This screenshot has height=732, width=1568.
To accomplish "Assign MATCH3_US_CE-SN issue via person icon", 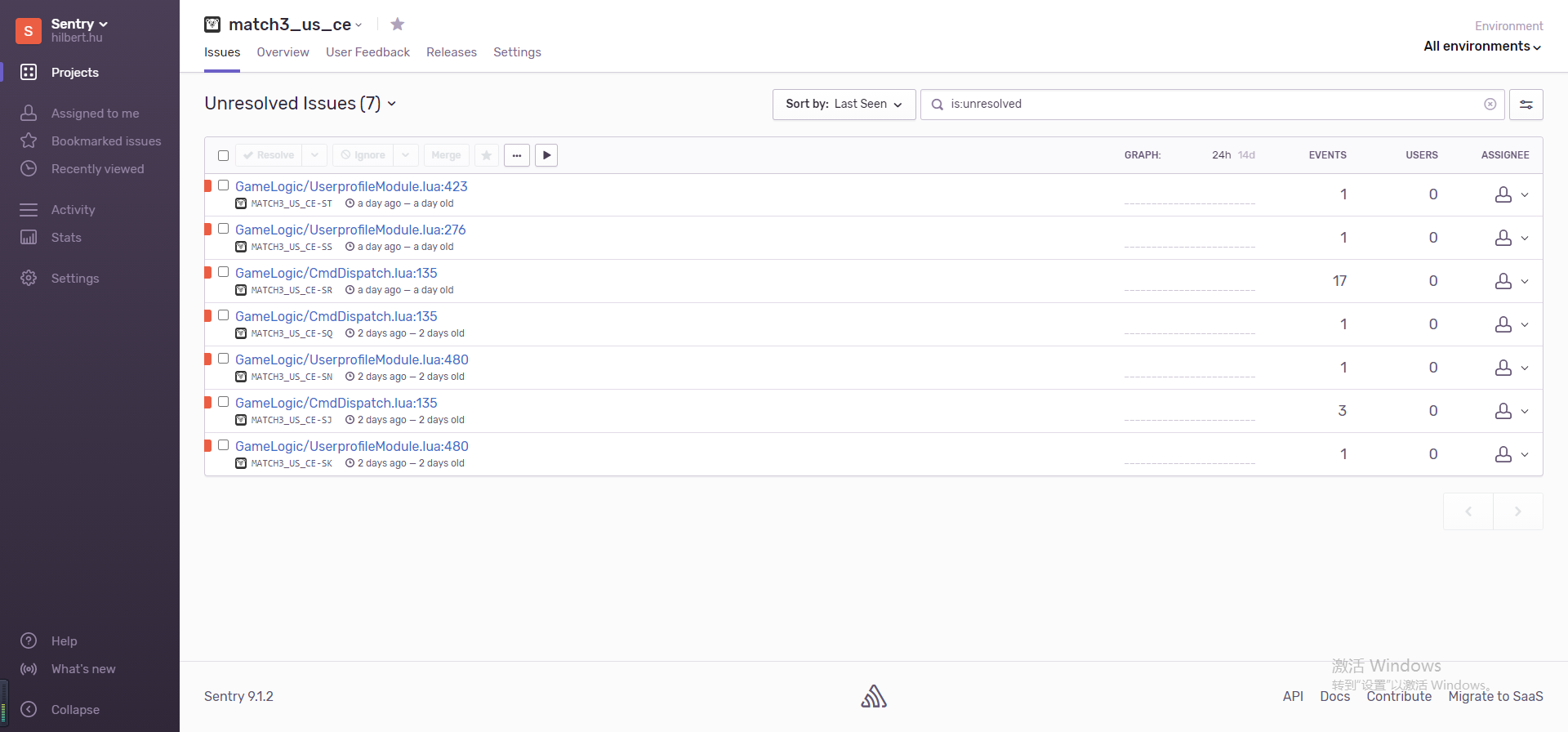I will click(1503, 368).
